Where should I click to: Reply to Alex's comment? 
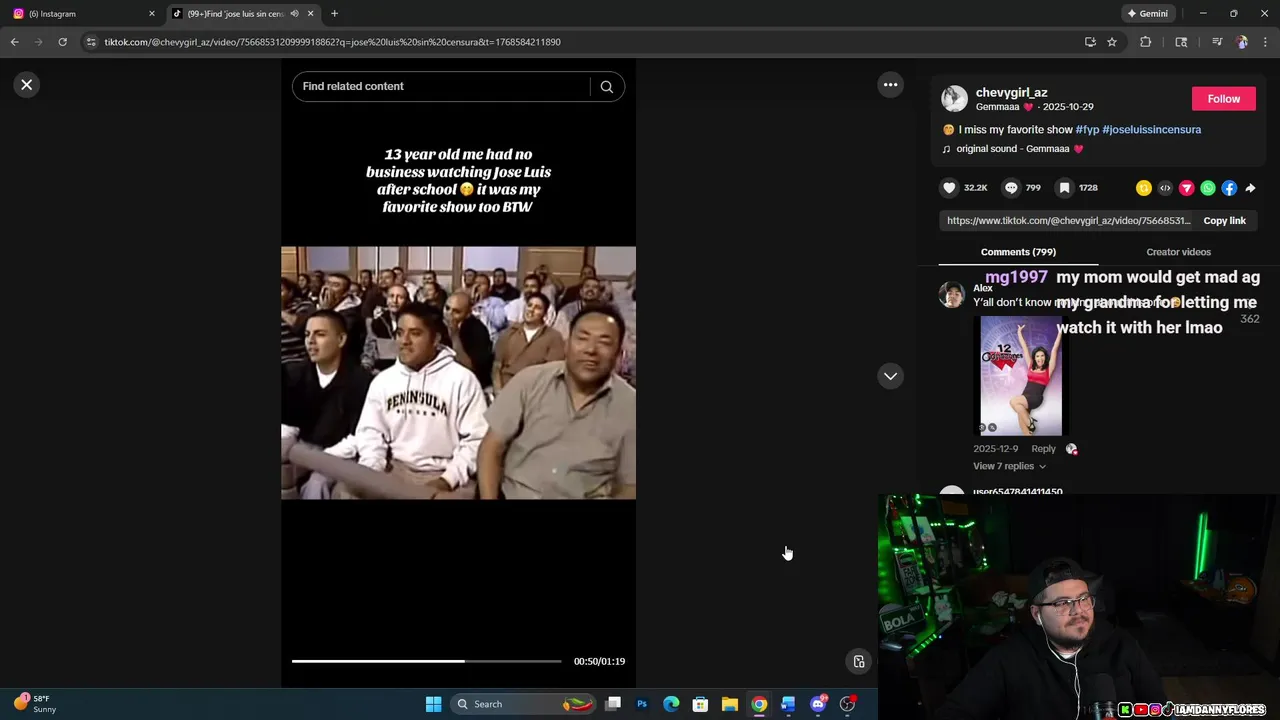point(1043,449)
